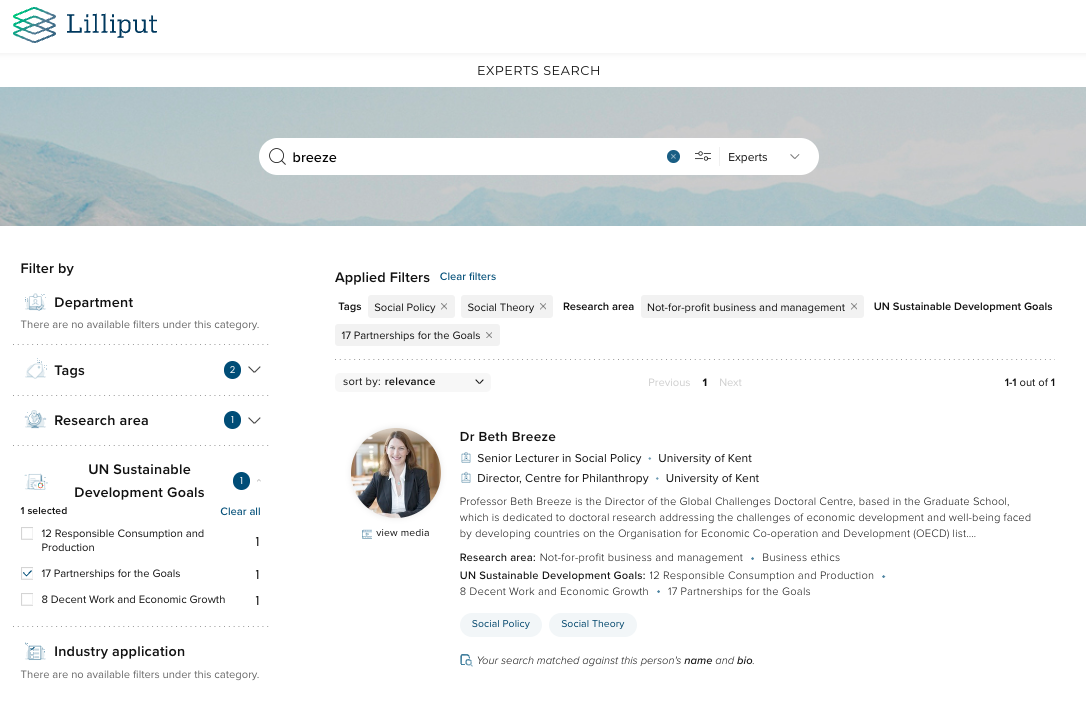This screenshot has height=701, width=1086.
Task: Click the Previous page link
Action: click(669, 382)
